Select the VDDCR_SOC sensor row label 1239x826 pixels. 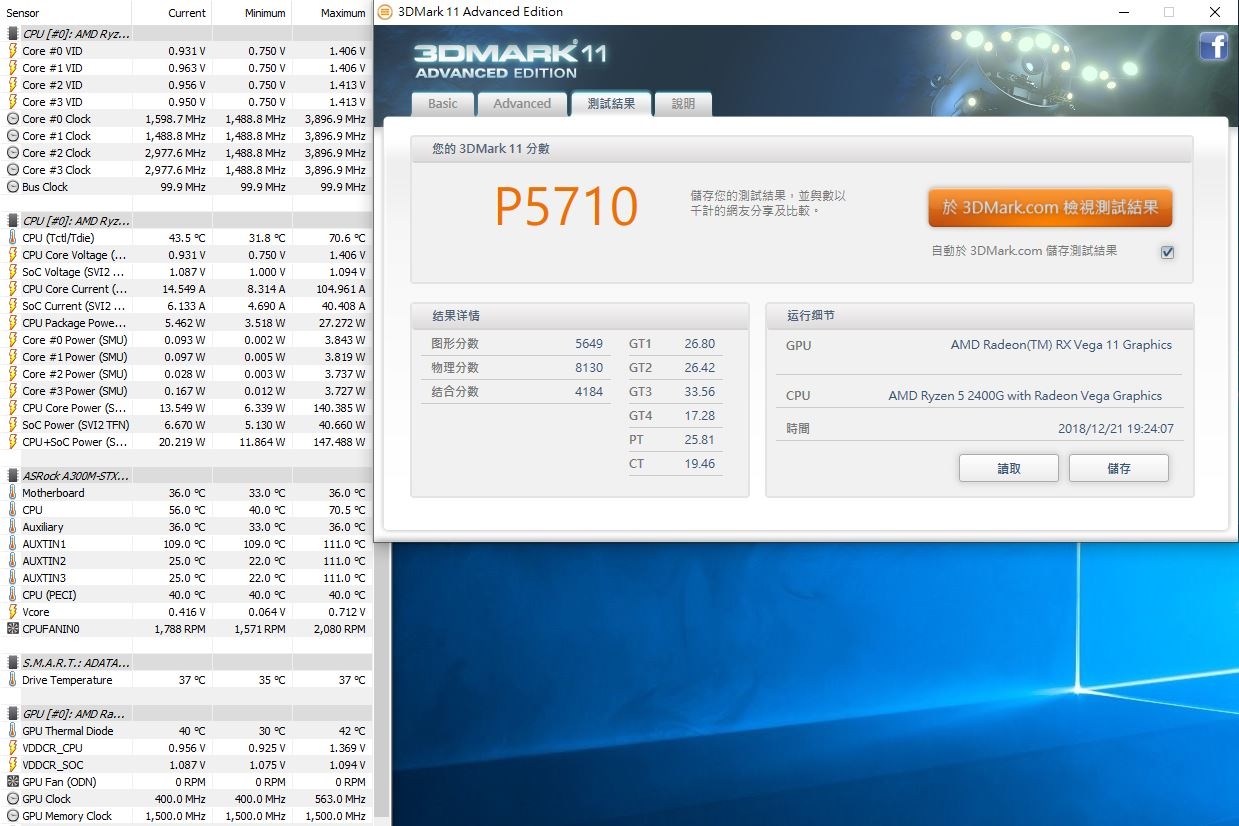click(x=52, y=765)
